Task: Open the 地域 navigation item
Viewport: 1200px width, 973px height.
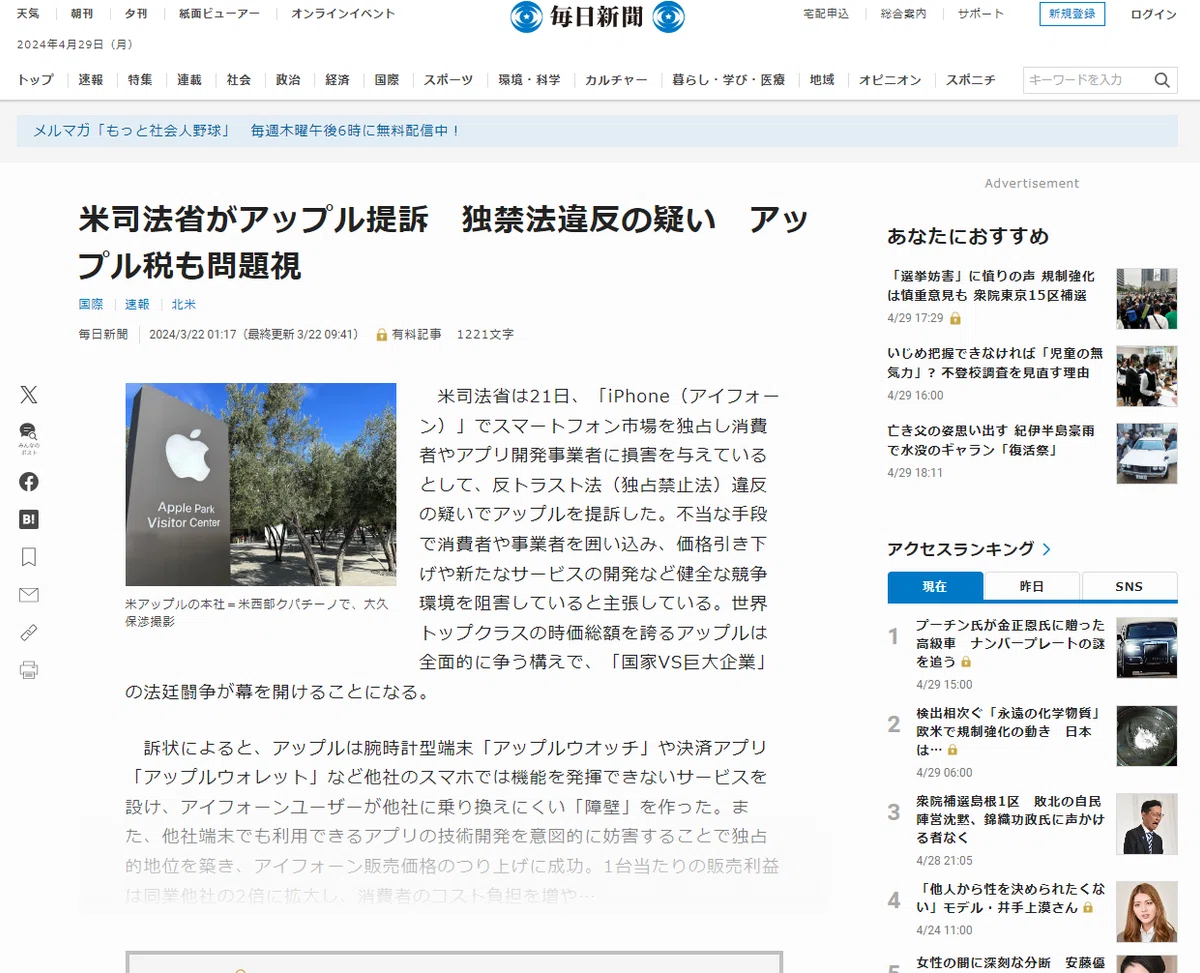Action: click(822, 80)
